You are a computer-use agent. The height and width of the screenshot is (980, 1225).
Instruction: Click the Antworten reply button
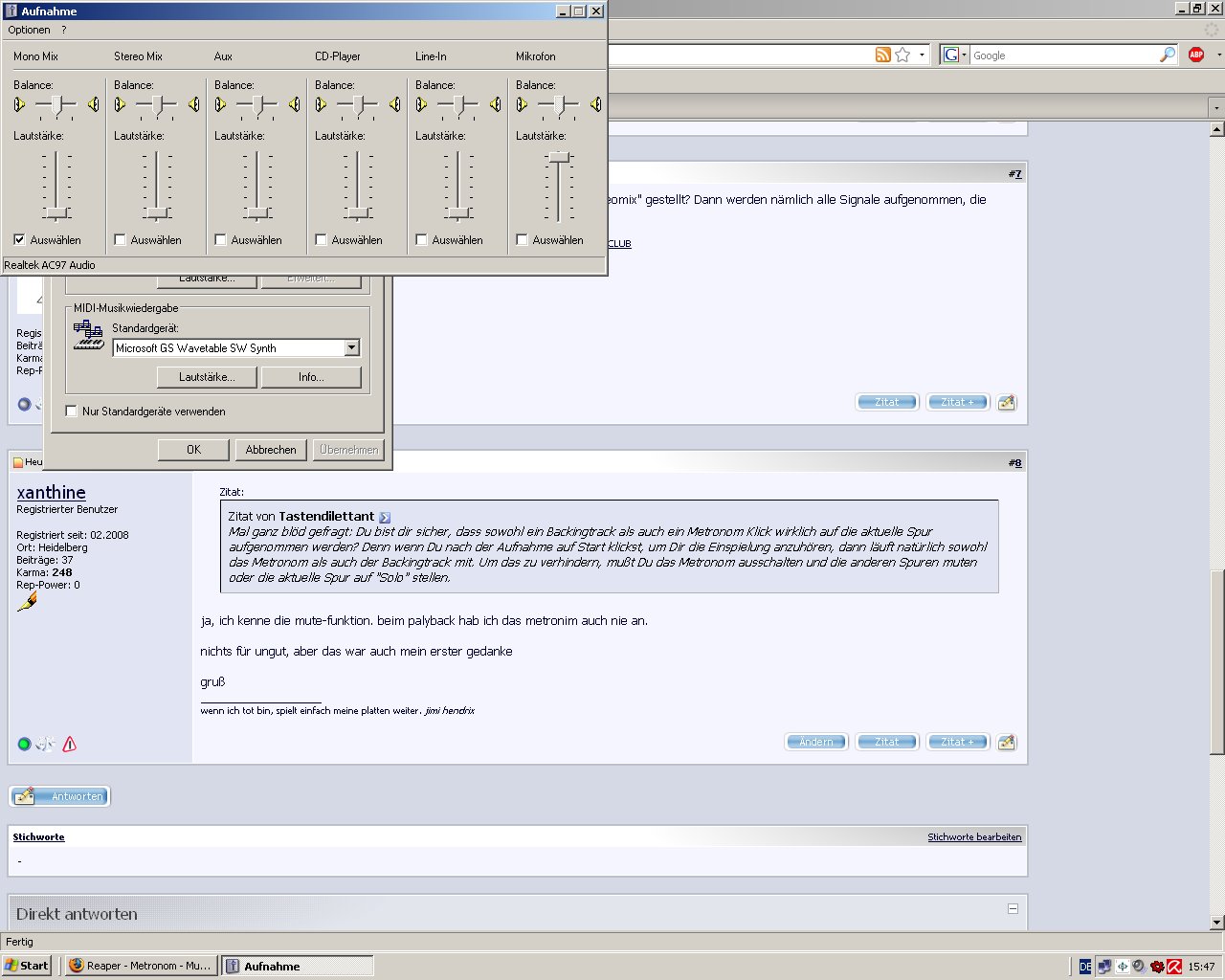pyautogui.click(x=60, y=795)
